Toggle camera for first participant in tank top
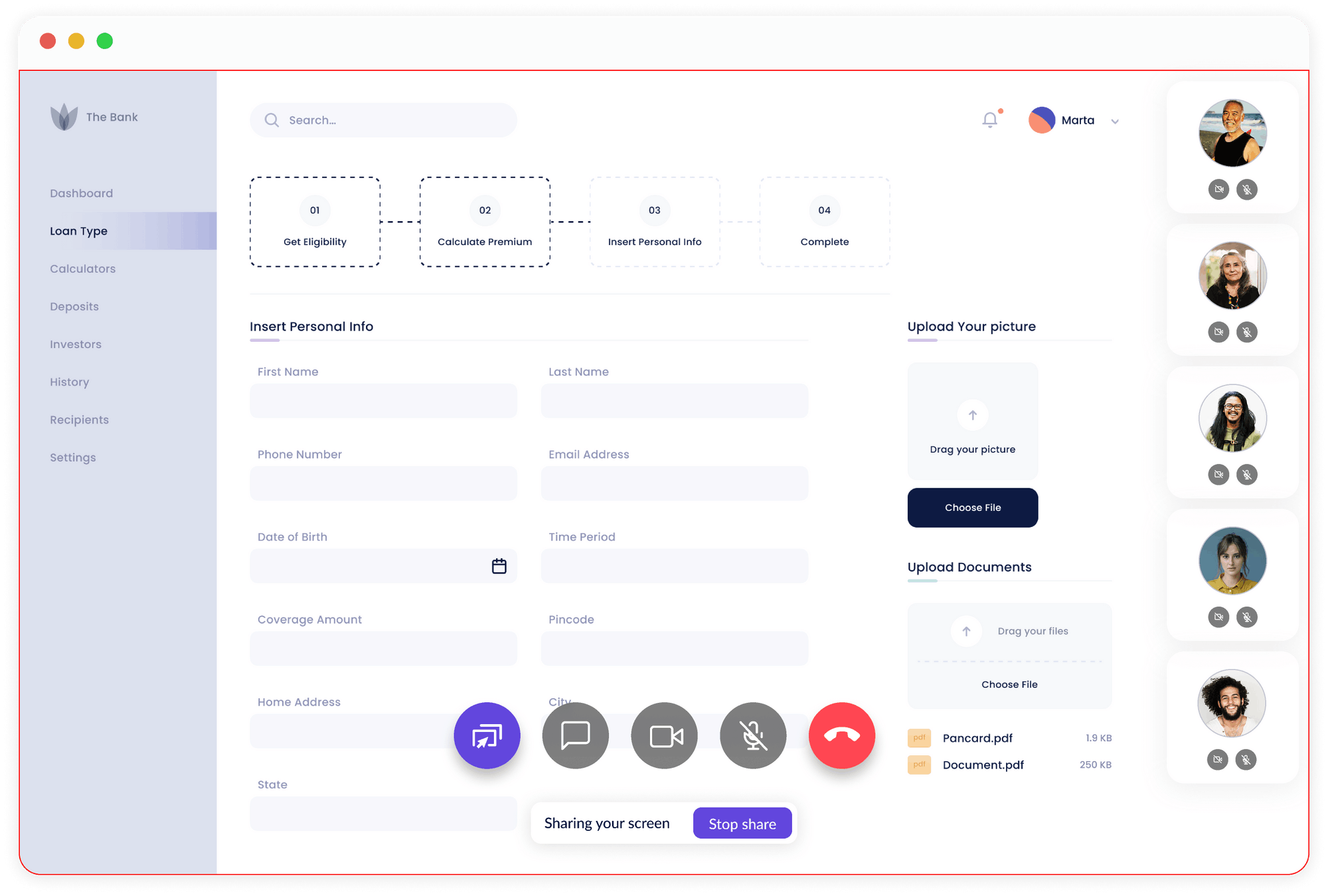1328x896 pixels. pyautogui.click(x=1218, y=190)
